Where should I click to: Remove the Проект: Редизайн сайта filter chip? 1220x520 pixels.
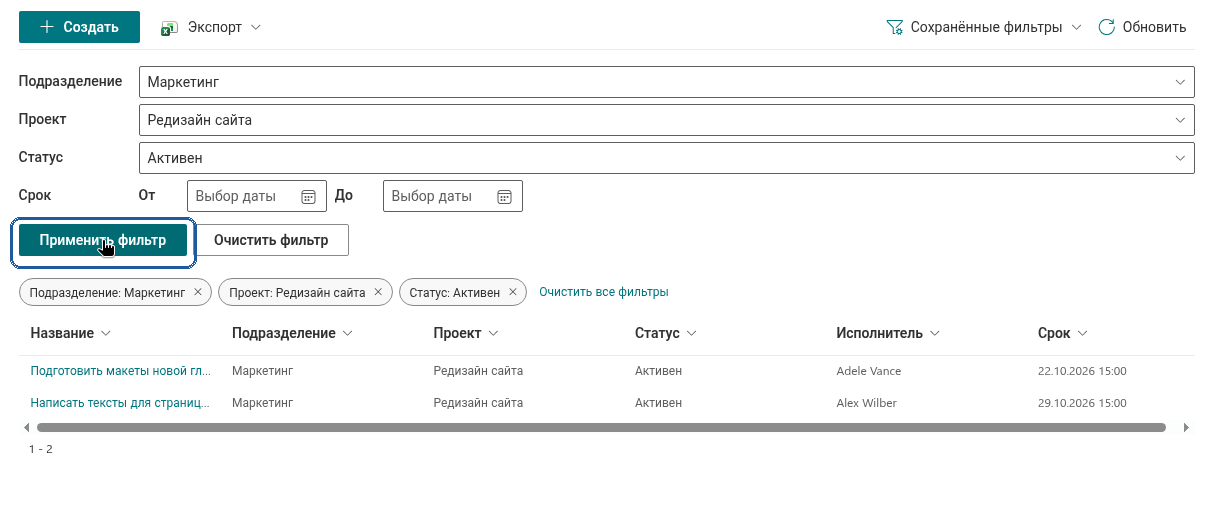[x=378, y=292]
